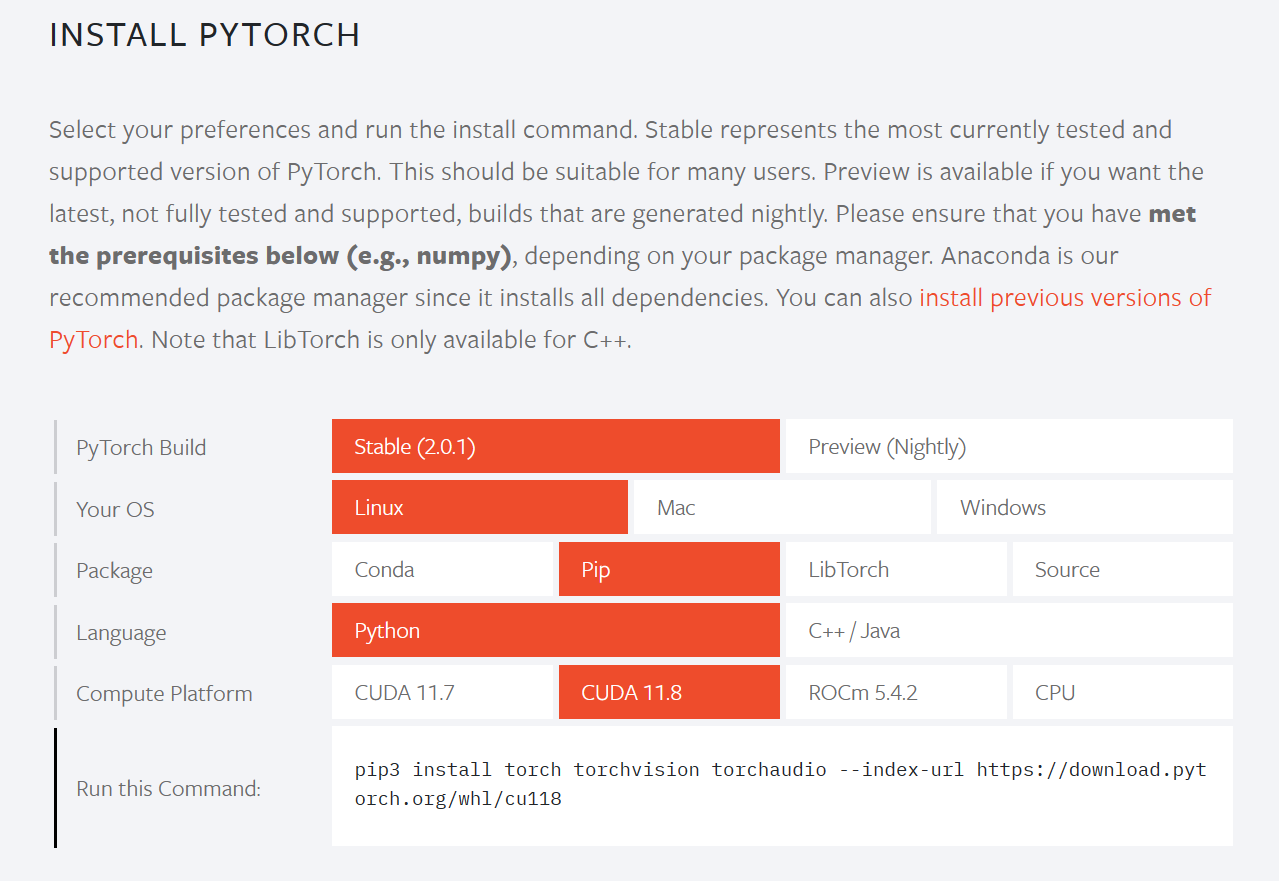Screen dimensions: 1279x881
Task: Select CUDA 11.7 compute platform
Action: [x=442, y=692]
